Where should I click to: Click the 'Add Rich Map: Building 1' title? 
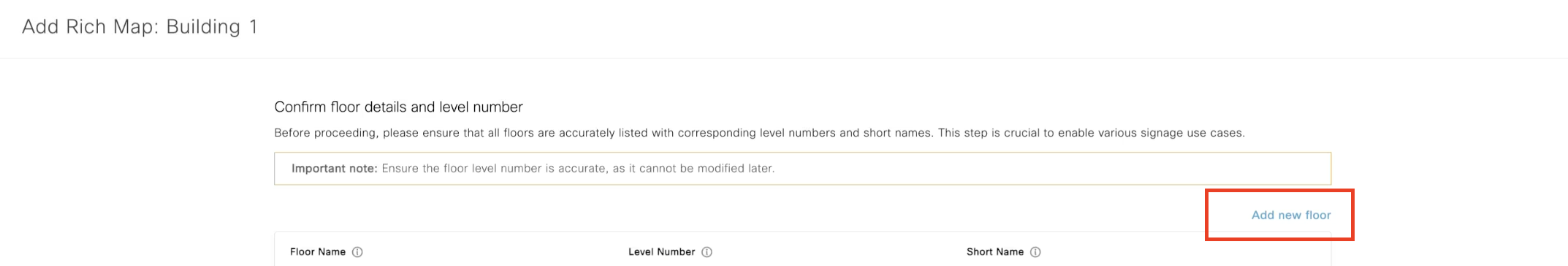point(140,27)
